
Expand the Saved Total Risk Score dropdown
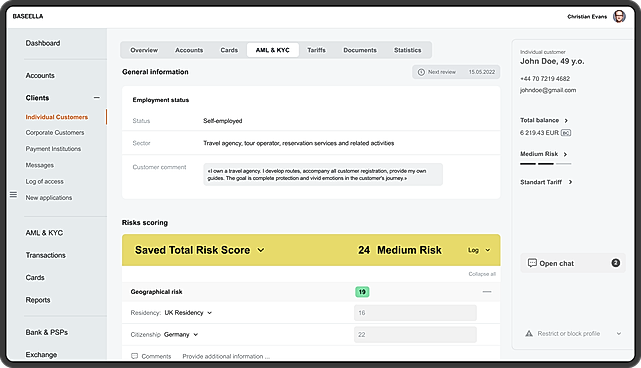(261, 250)
